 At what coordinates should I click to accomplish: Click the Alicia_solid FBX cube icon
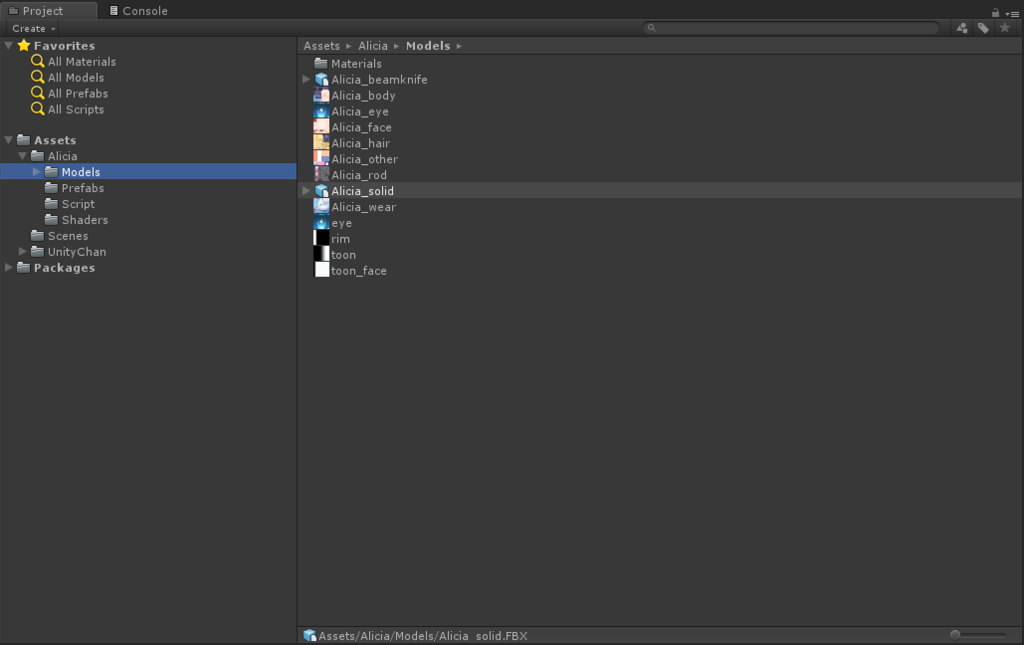[x=321, y=190]
